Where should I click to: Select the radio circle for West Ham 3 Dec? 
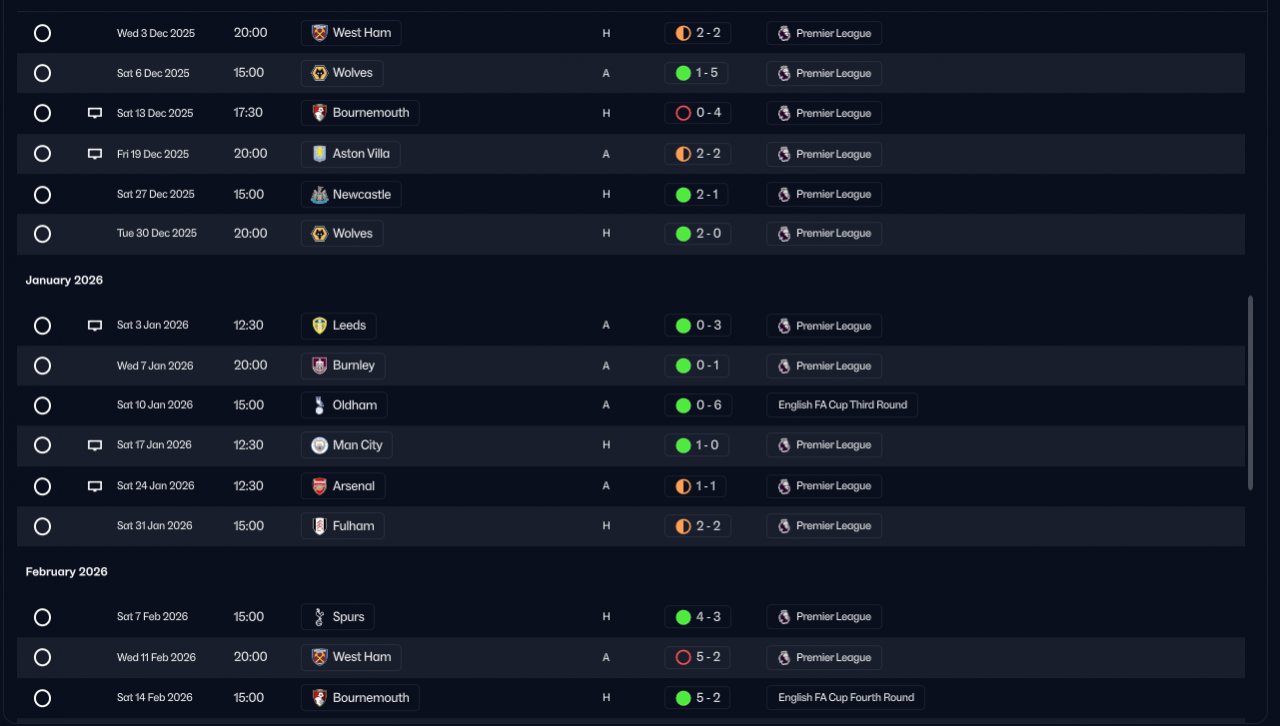tap(42, 33)
